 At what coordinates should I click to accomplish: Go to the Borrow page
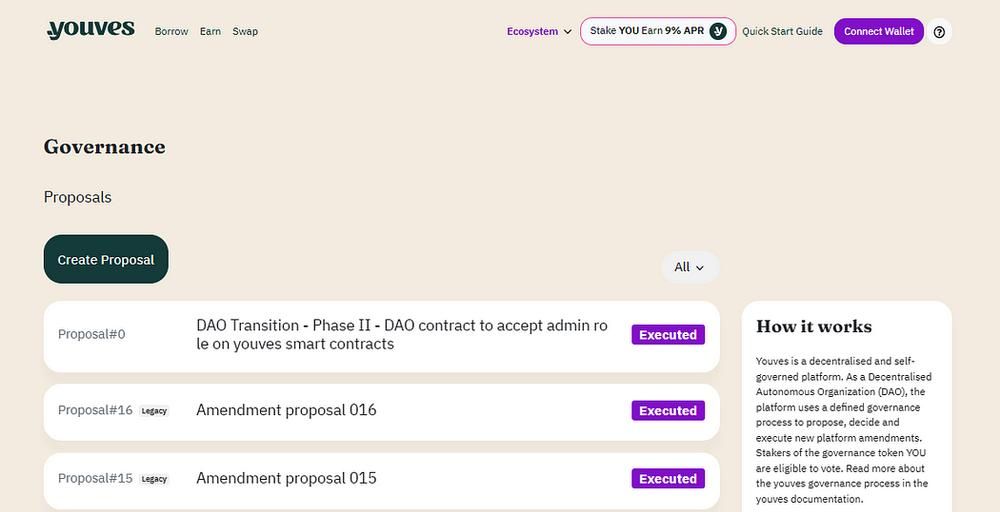(171, 32)
